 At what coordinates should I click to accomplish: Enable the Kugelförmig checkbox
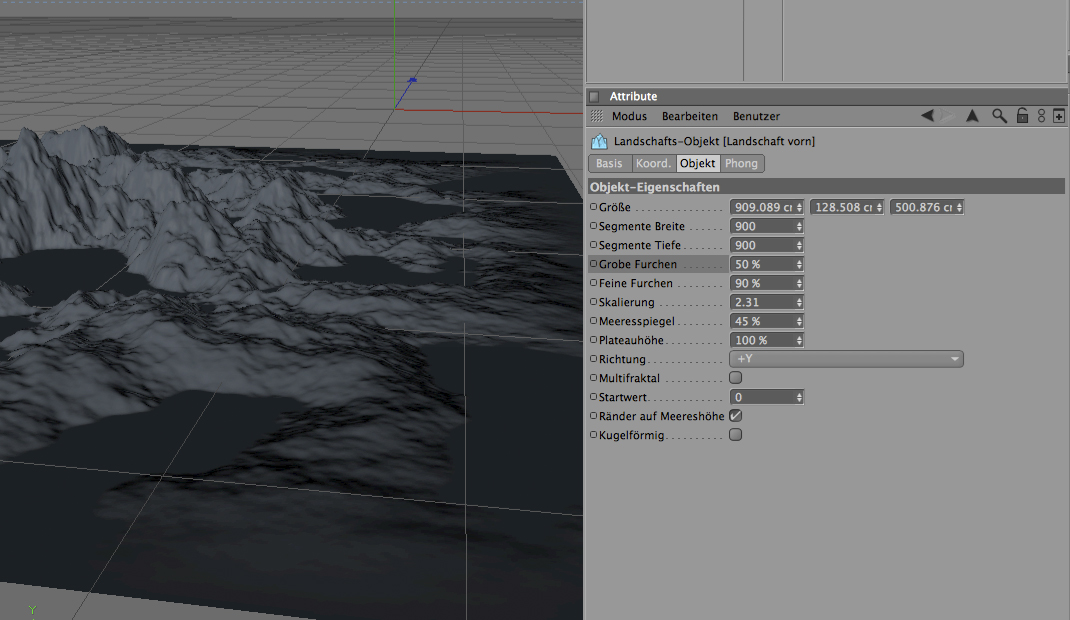pyautogui.click(x=736, y=435)
